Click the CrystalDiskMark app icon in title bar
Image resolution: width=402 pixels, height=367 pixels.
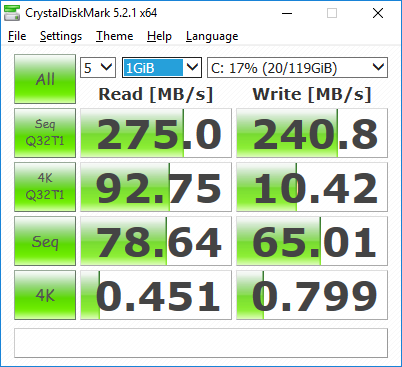click(x=12, y=13)
